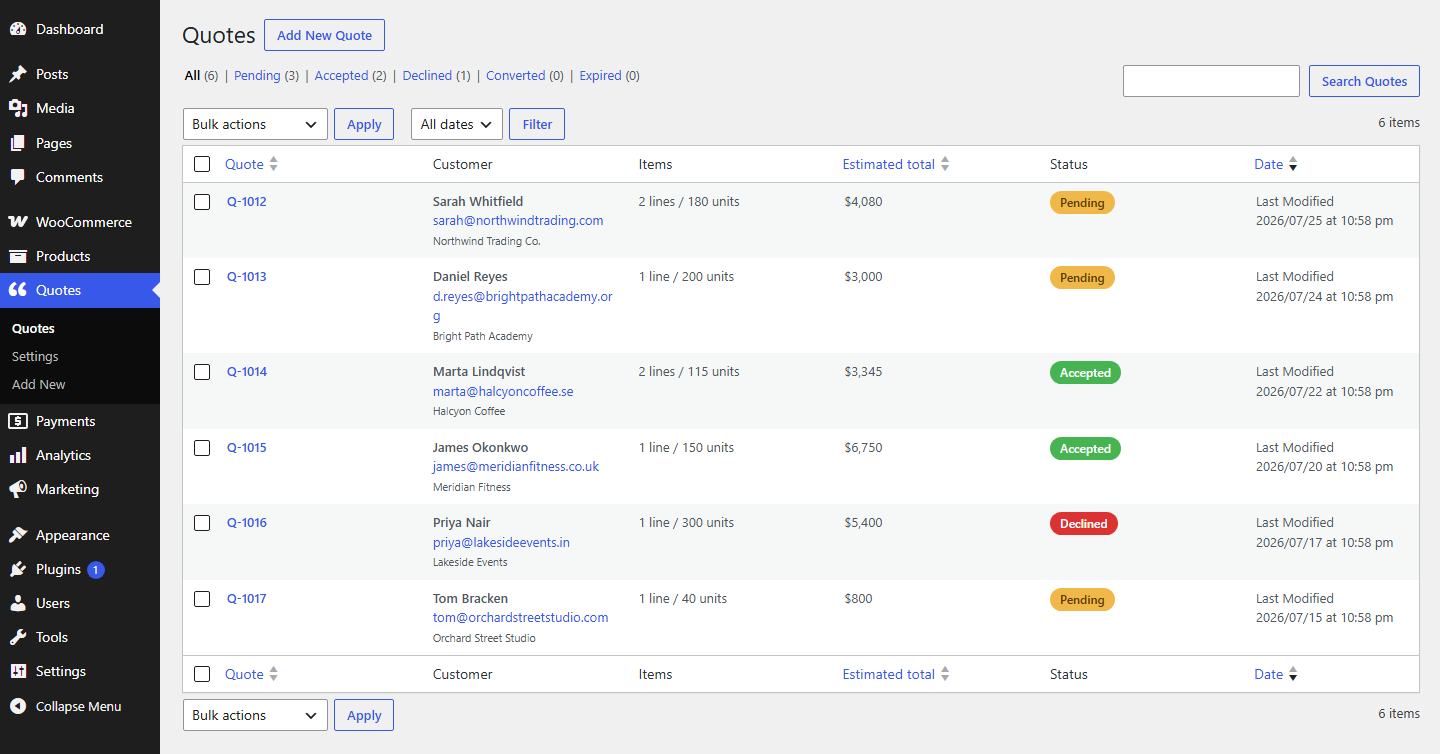Click email tom@orchardstreetstudio.com
This screenshot has width=1440, height=754.
(x=520, y=617)
